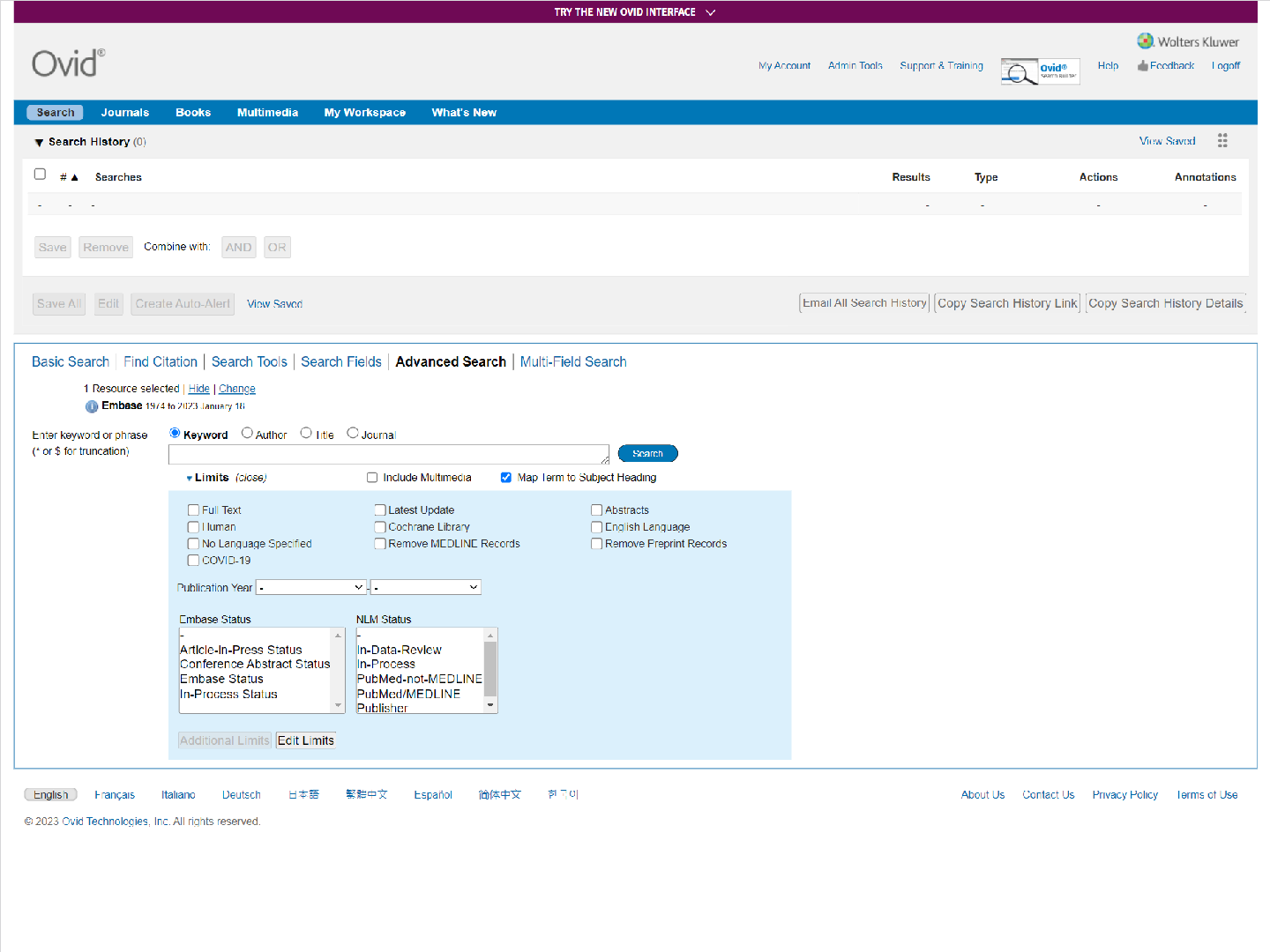Enable the Full Text limit checkbox
This screenshot has height=952, width=1270.
coord(193,510)
